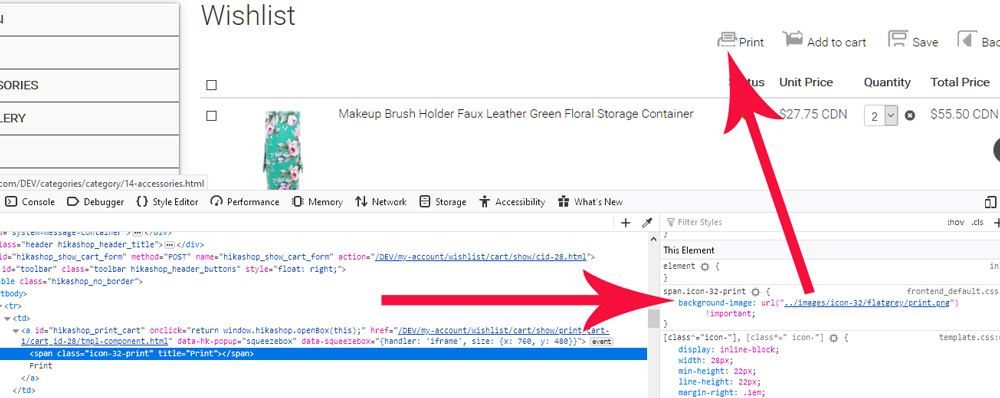Collapse the <td> node twisty

(7, 318)
